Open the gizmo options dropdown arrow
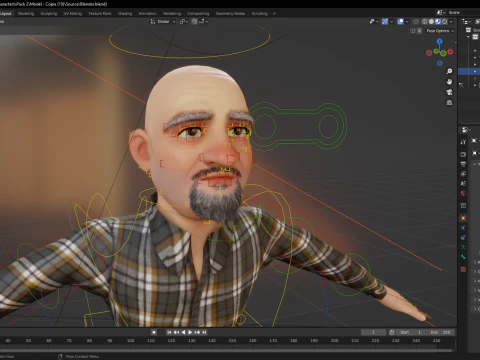The height and width of the screenshot is (360, 480). click(x=391, y=22)
